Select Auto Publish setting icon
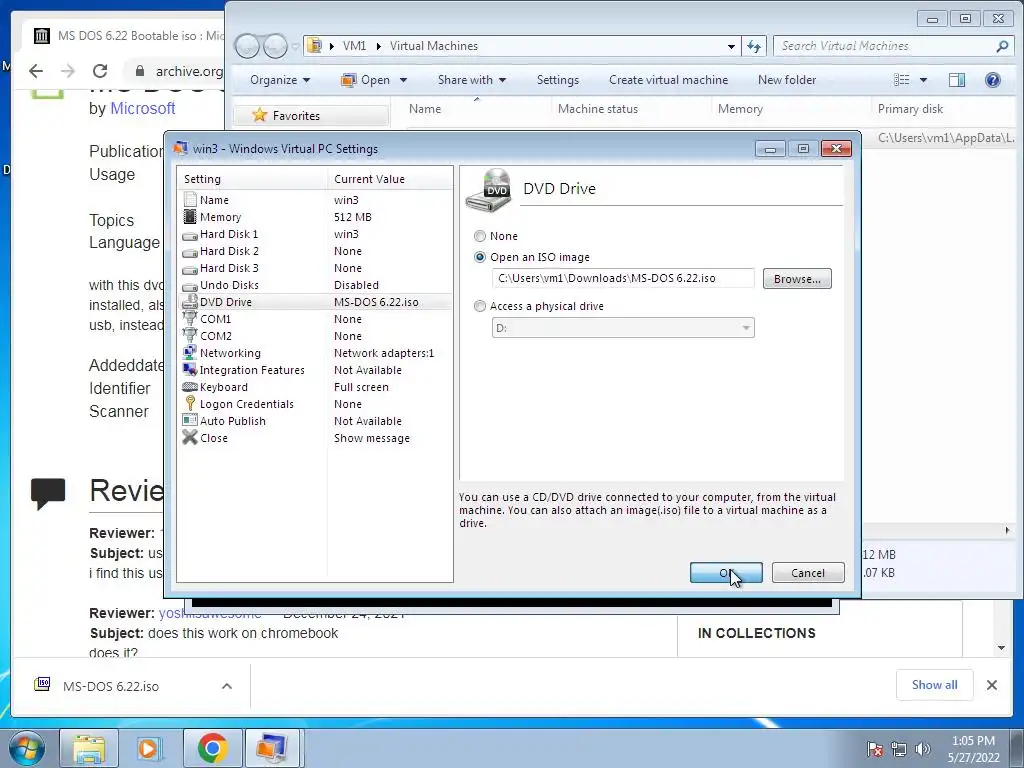The height and width of the screenshot is (768, 1024). (190, 421)
